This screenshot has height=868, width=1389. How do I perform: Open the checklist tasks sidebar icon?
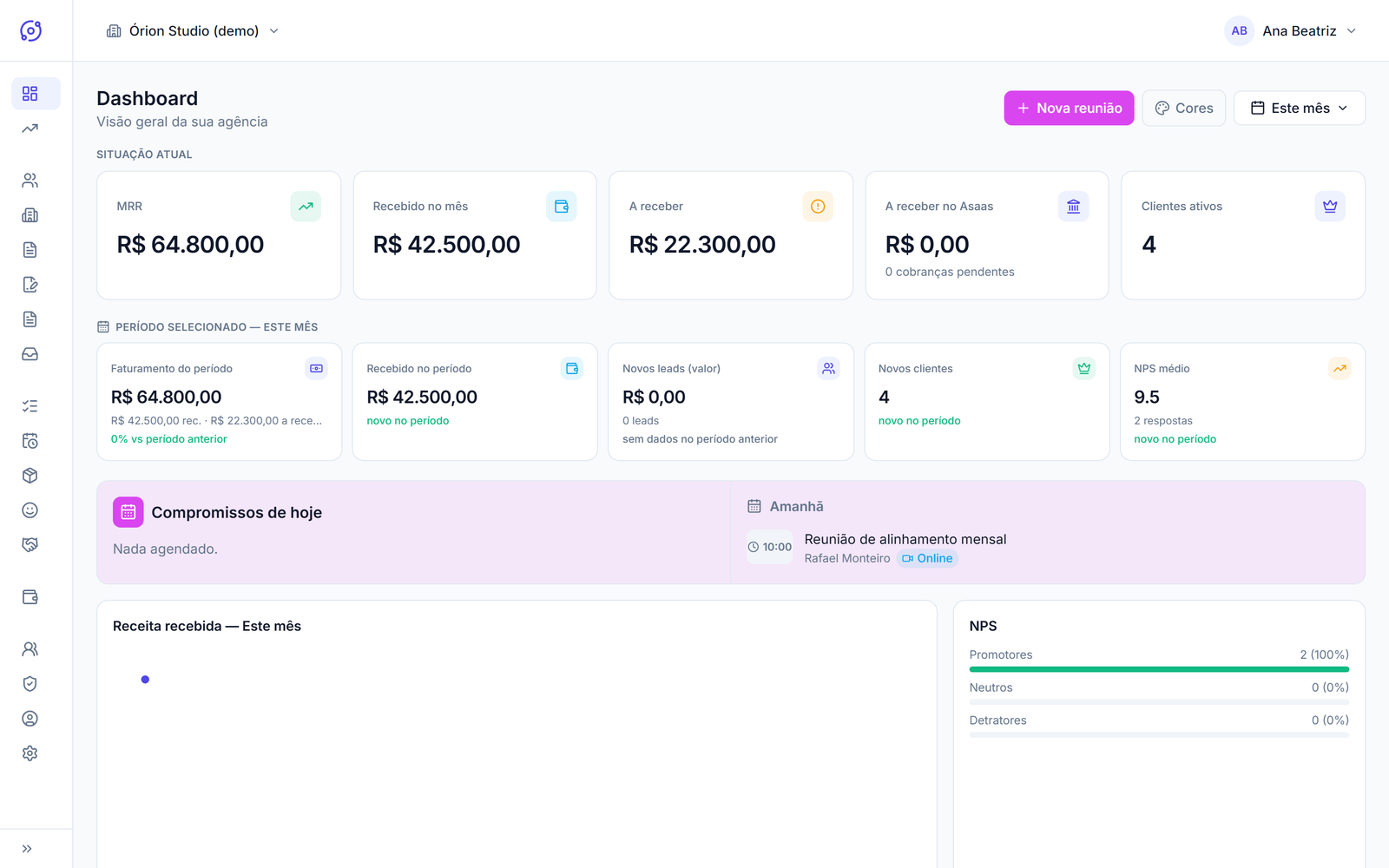(x=30, y=406)
